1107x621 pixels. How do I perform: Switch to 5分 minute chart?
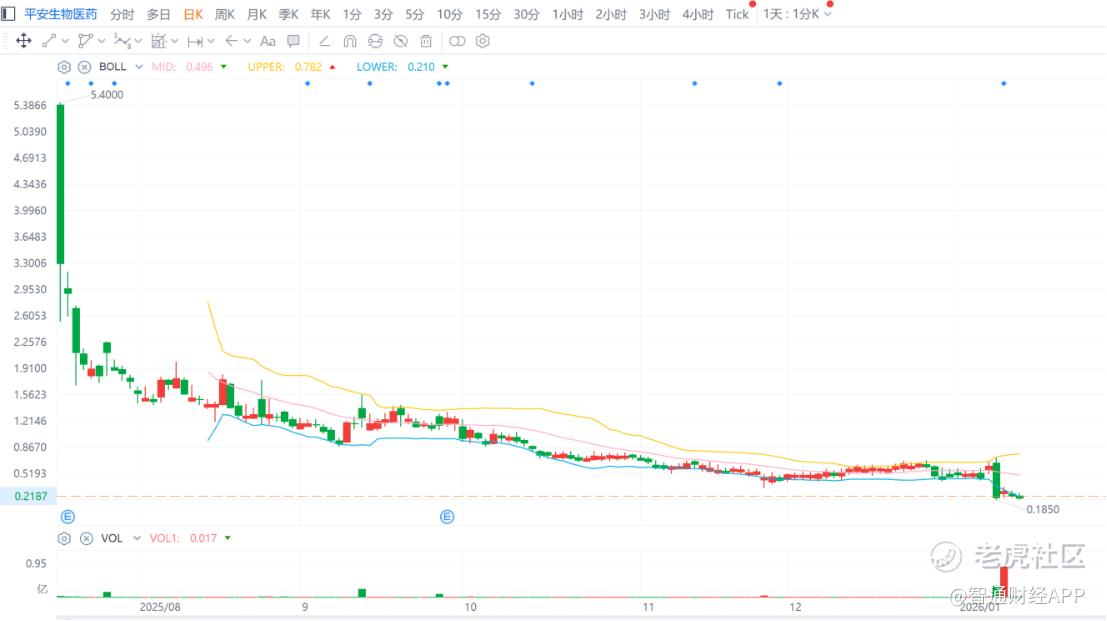pyautogui.click(x=414, y=14)
